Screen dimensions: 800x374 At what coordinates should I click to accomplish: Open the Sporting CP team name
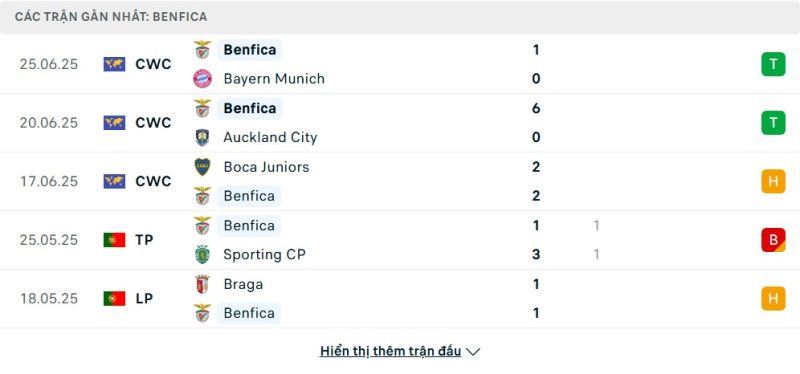click(x=264, y=255)
